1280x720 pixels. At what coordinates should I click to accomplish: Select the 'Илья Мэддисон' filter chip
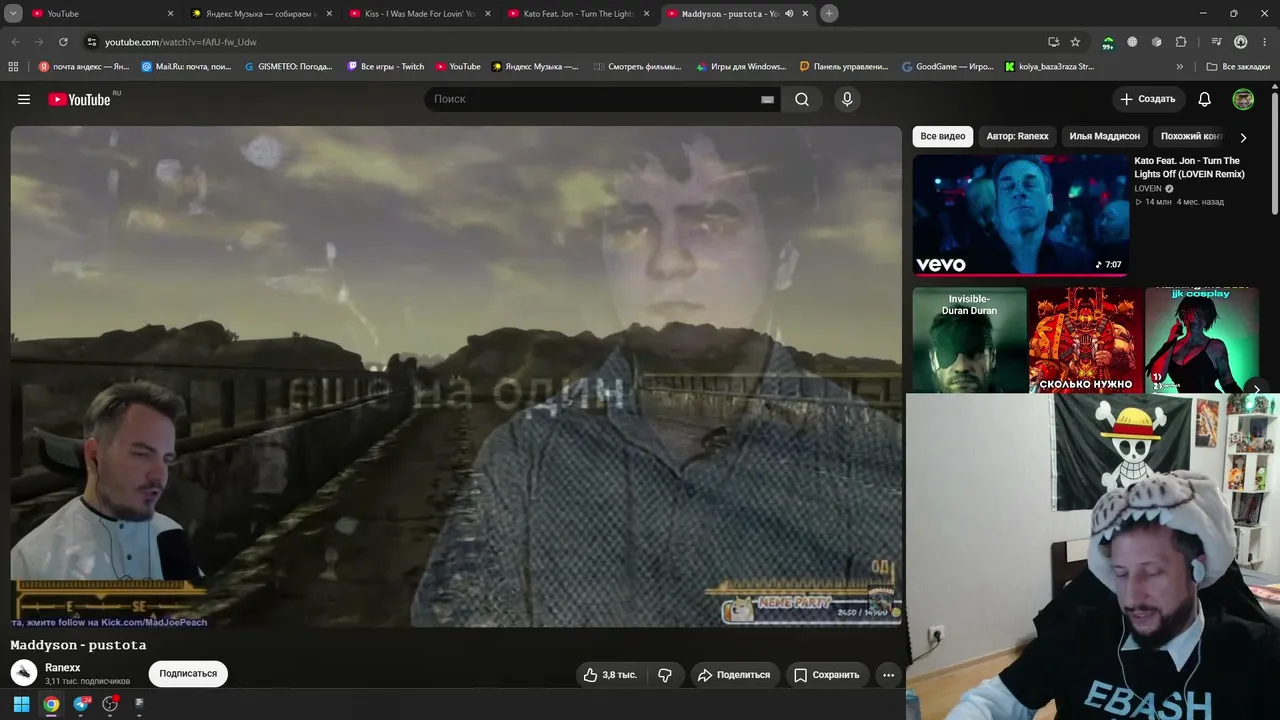[x=1104, y=136]
